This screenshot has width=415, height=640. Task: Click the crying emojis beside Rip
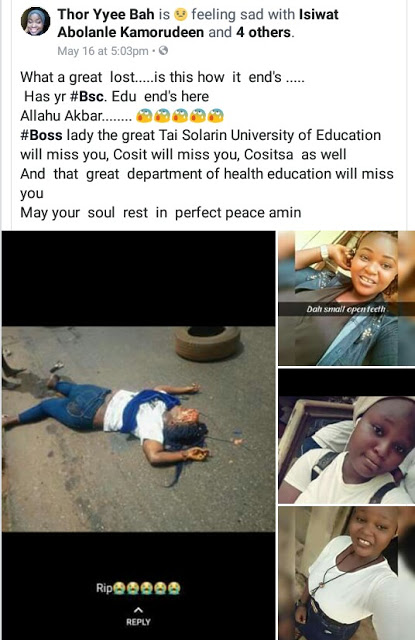[146, 588]
